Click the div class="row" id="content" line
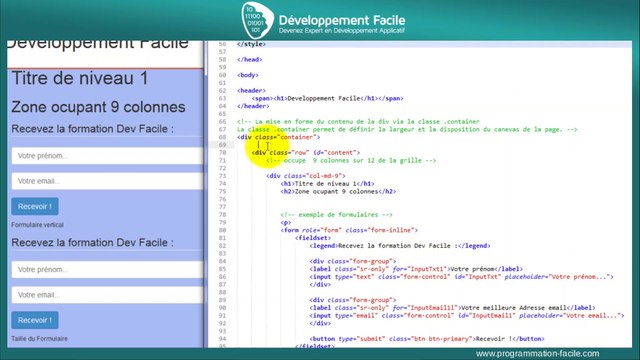 (x=306, y=153)
